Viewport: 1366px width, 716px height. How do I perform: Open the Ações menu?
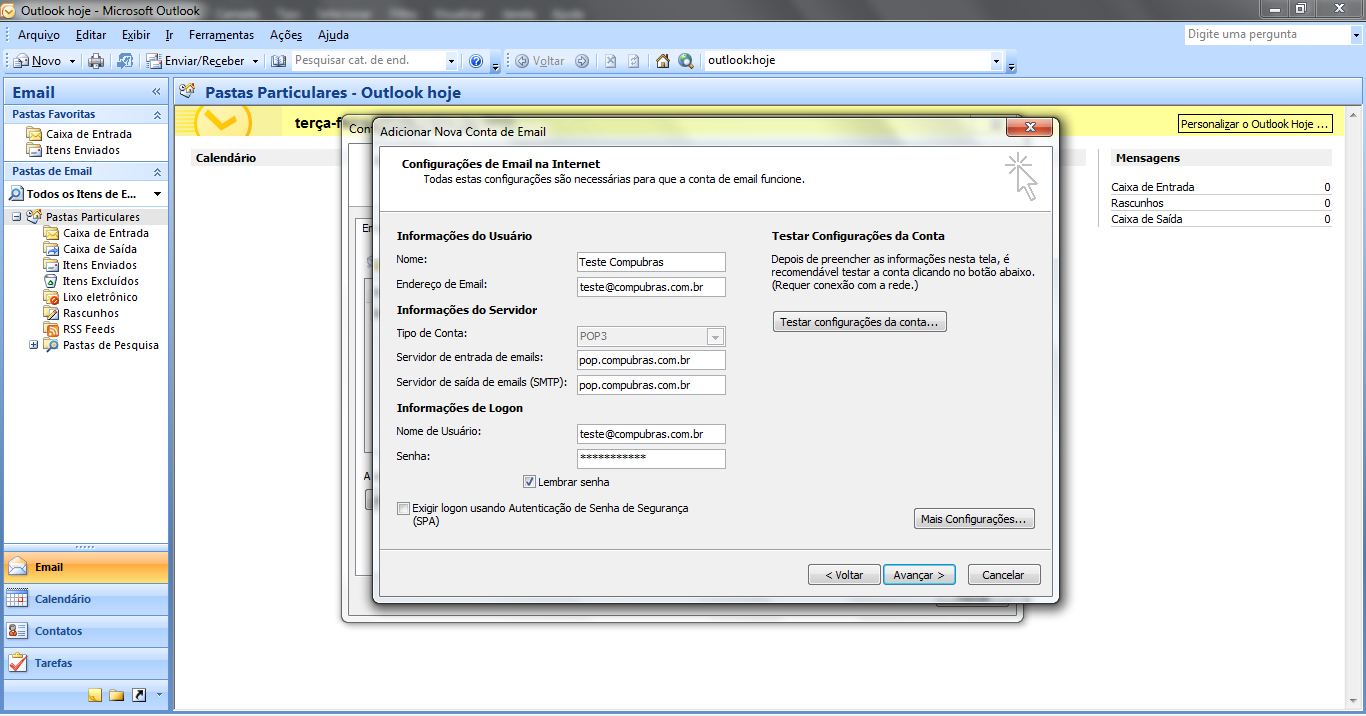tap(286, 35)
